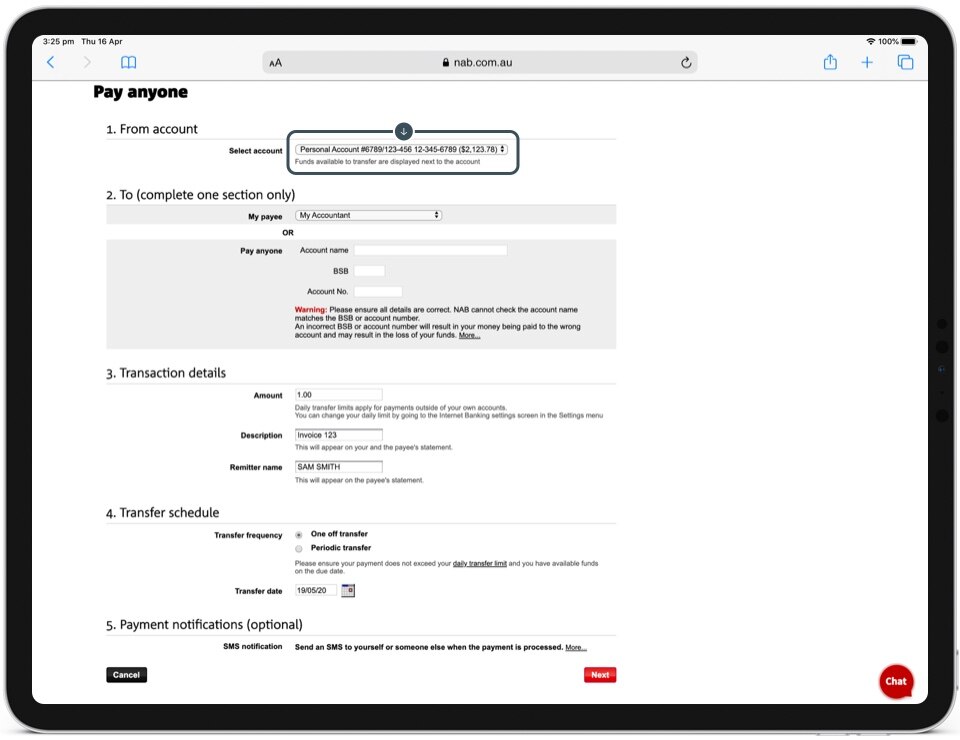Tap the AA reader text size button
Screen dimensions: 960x740
[276, 62]
